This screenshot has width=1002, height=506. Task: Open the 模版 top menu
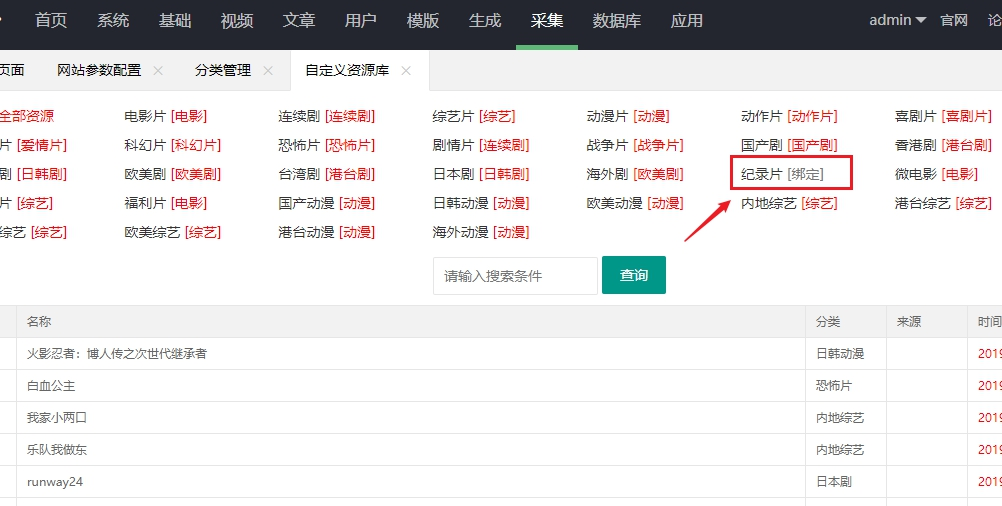pyautogui.click(x=423, y=20)
